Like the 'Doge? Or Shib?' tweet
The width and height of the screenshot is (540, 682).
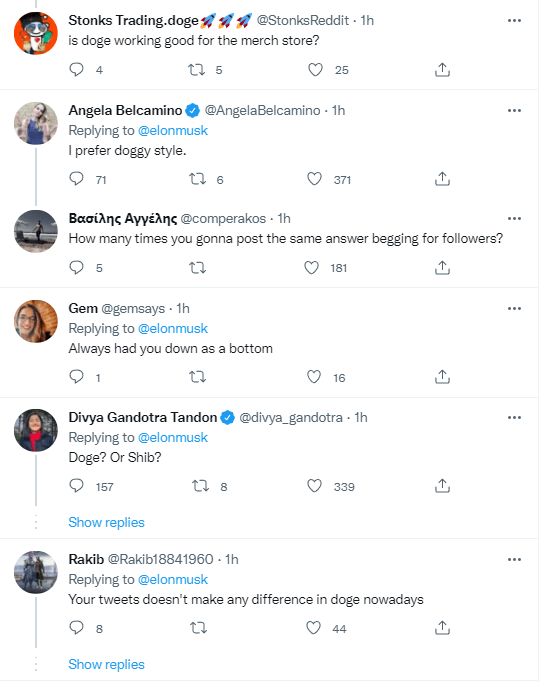pos(314,485)
